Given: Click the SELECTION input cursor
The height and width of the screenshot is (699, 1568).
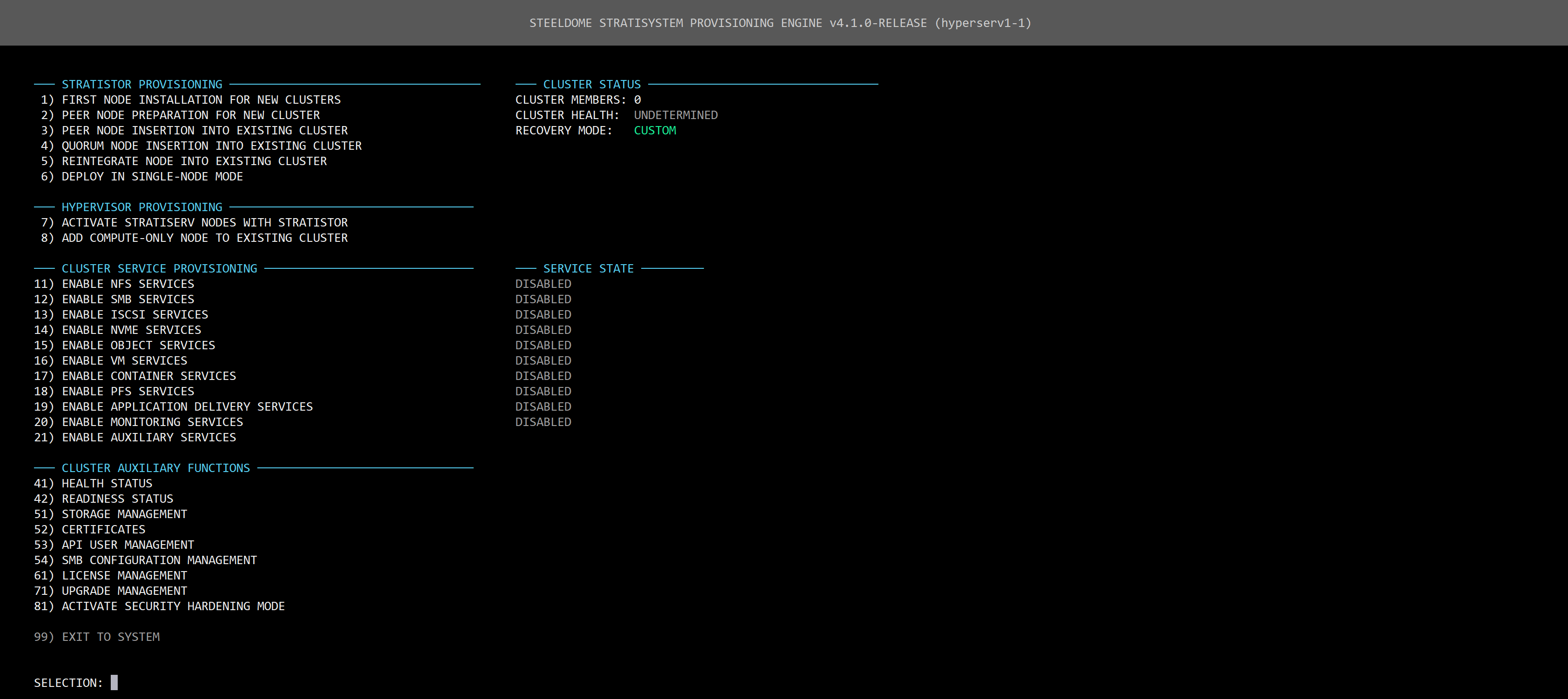Looking at the screenshot, I should 114,683.
